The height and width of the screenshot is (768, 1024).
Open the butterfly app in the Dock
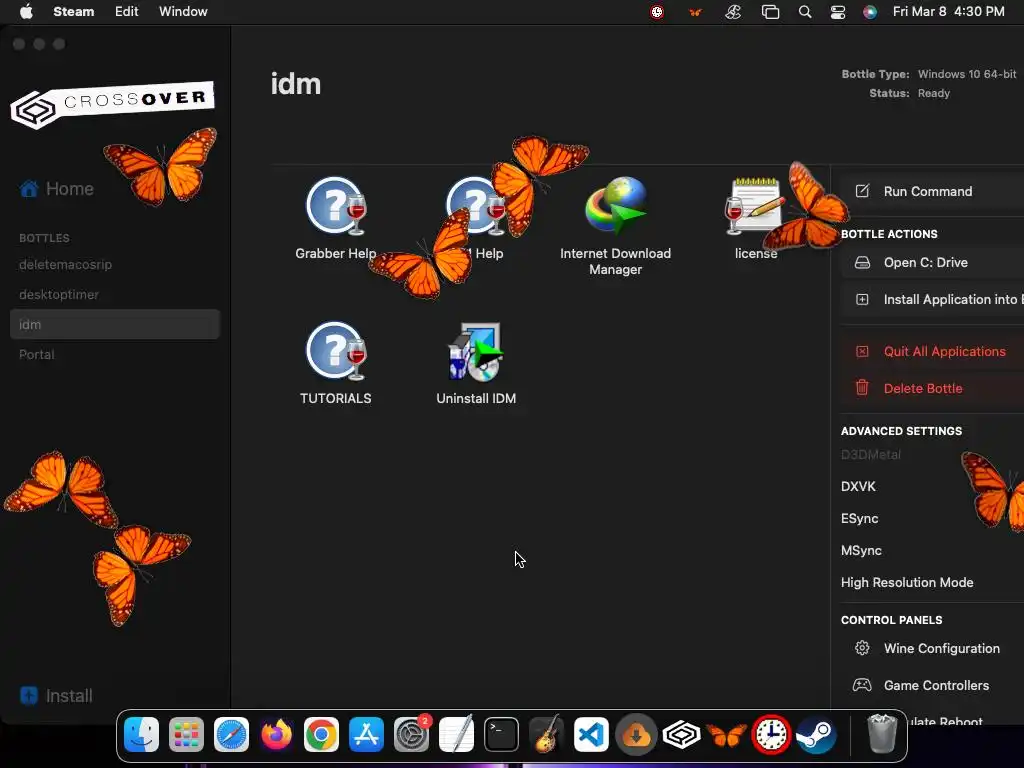(x=726, y=735)
